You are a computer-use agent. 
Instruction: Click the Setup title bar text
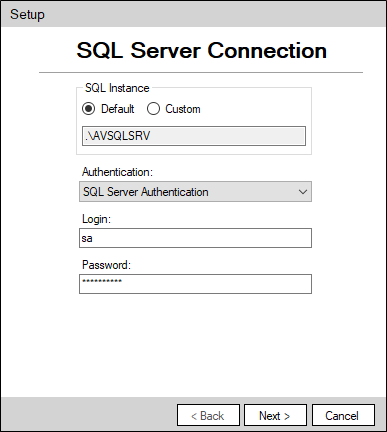point(27,15)
